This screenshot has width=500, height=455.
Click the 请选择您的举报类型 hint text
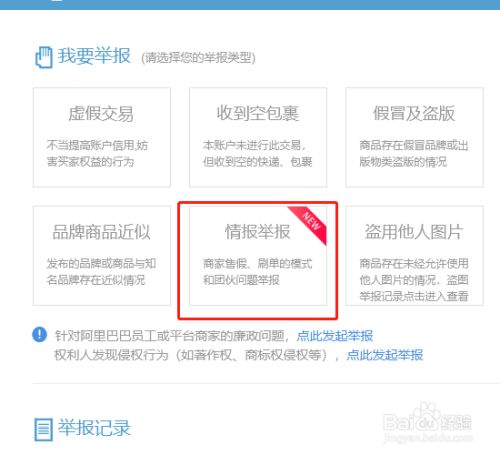click(x=198, y=58)
